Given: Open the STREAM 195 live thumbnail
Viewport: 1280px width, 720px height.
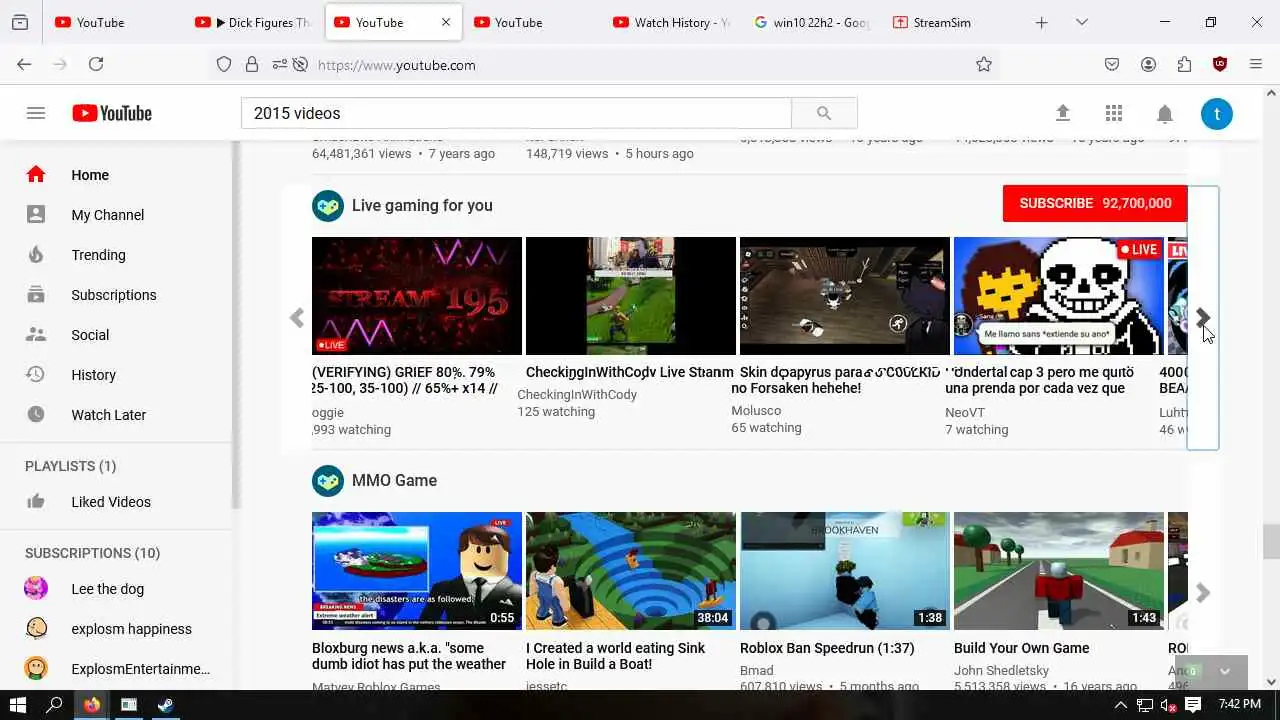Looking at the screenshot, I should (x=417, y=296).
